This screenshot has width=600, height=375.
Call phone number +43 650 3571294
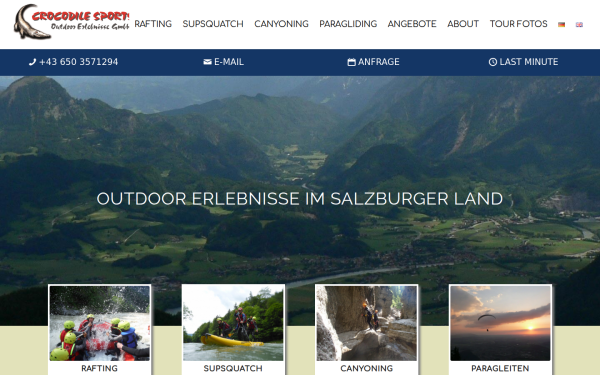pyautogui.click(x=78, y=62)
